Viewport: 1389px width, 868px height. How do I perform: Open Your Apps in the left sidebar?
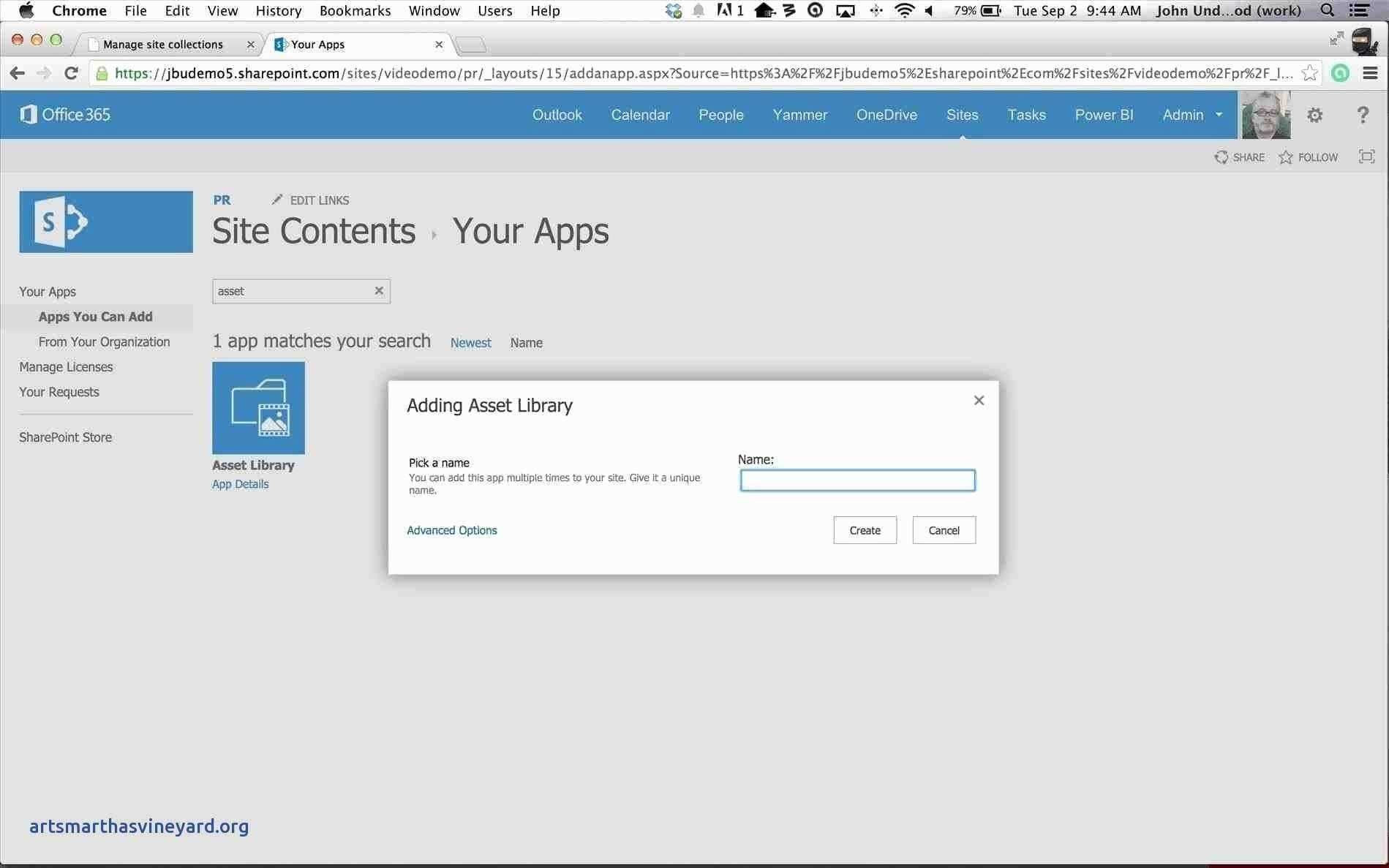[x=48, y=292]
